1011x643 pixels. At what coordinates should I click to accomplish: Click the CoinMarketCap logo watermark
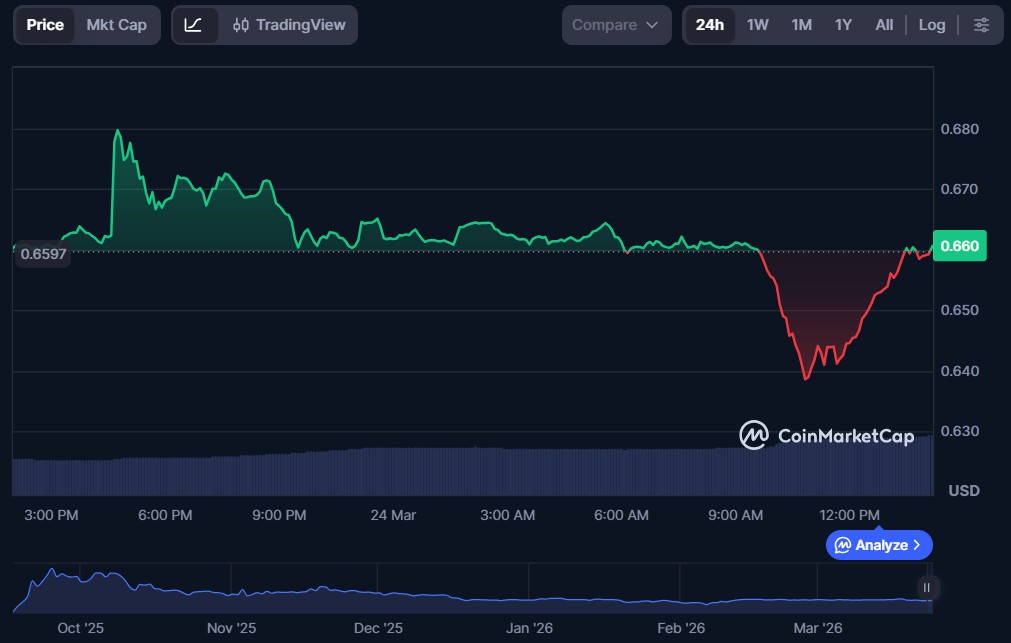pyautogui.click(x=826, y=435)
